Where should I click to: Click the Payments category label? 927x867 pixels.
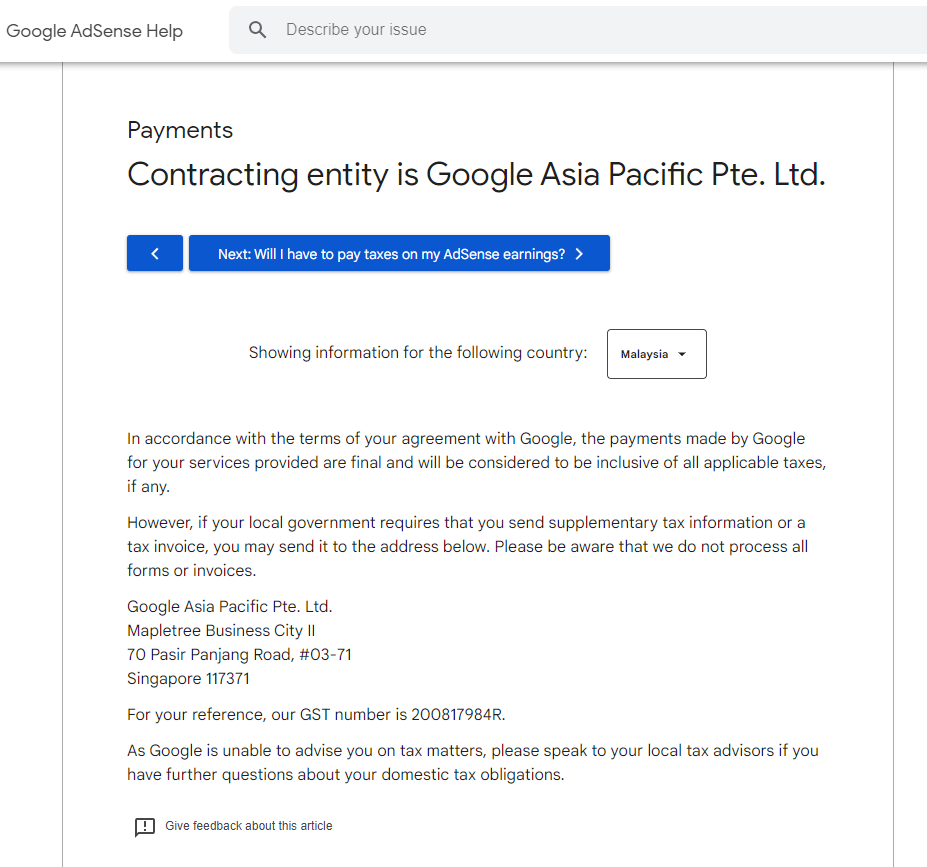(180, 130)
